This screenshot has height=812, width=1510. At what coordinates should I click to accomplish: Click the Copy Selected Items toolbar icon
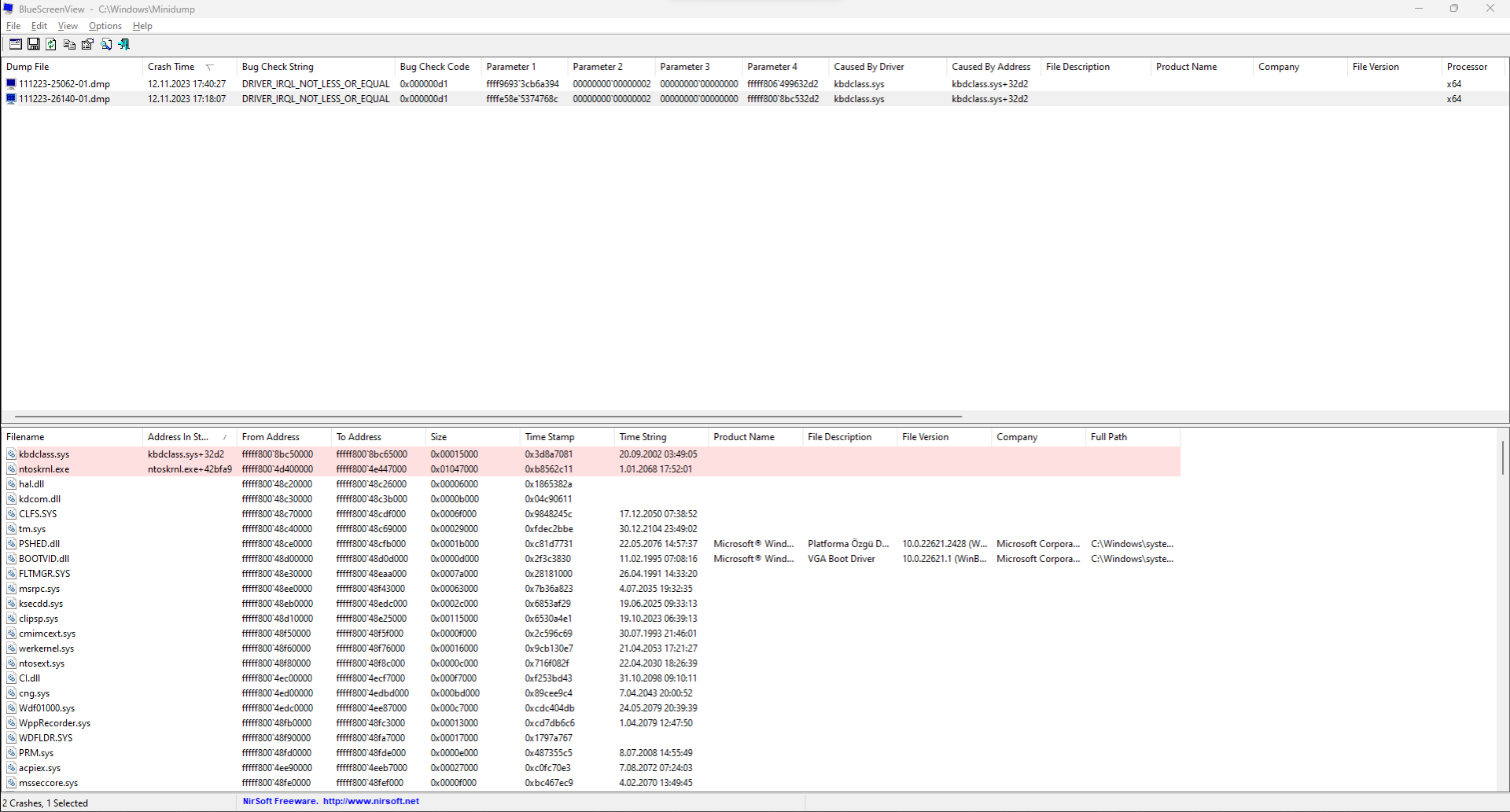69,45
